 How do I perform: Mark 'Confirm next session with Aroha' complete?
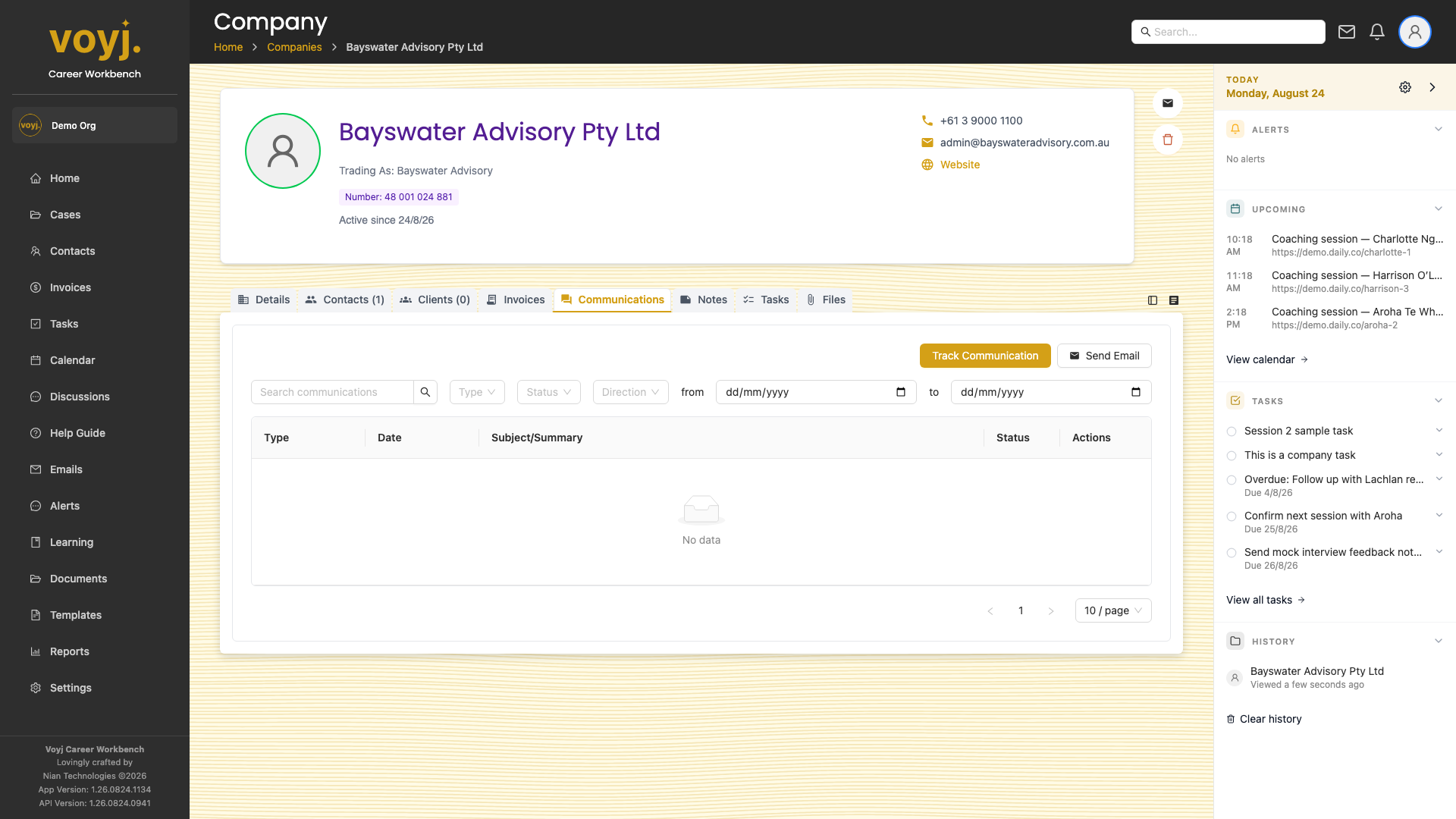(x=1232, y=516)
